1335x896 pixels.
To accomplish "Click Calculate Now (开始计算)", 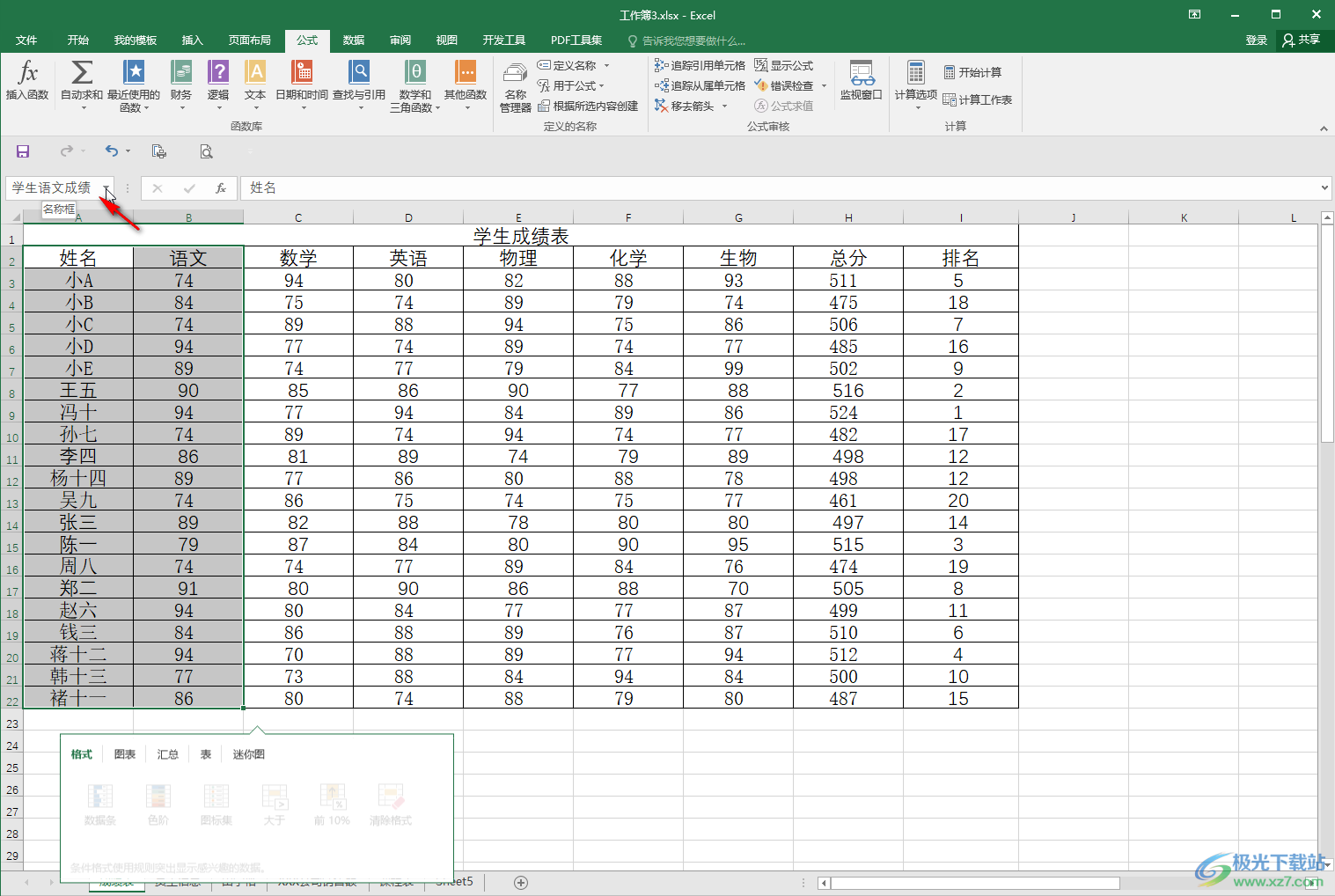I will tap(972, 72).
